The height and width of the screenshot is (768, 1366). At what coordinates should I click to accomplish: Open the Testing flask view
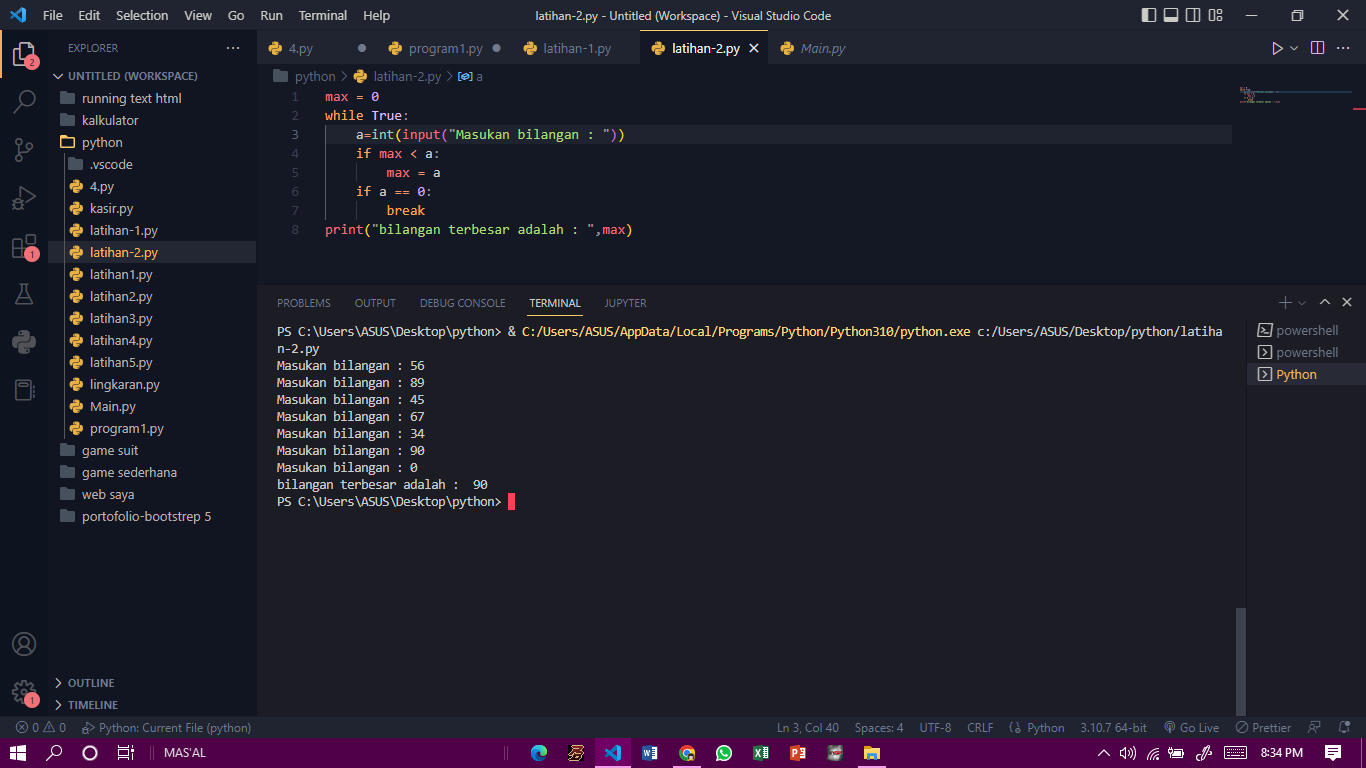click(24, 294)
